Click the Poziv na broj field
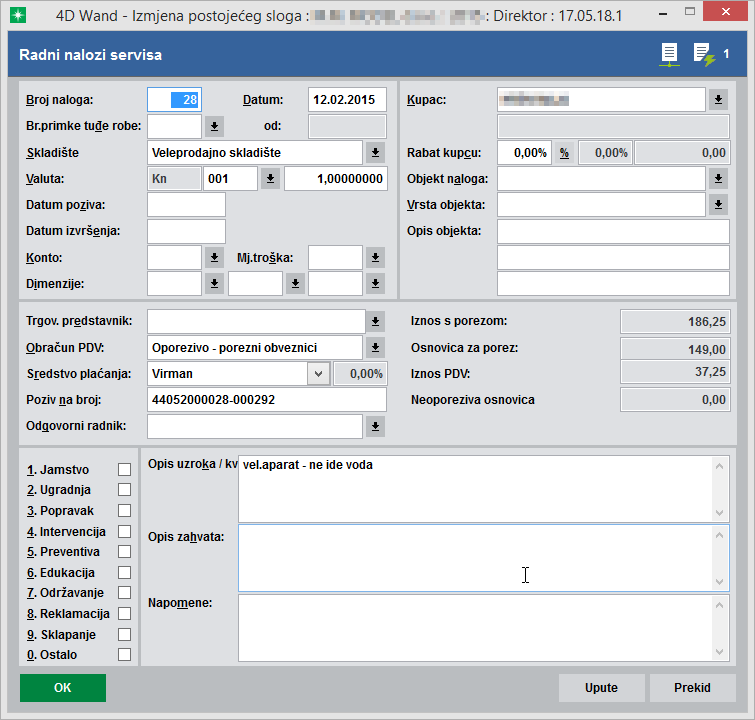The height and width of the screenshot is (720, 755). click(267, 400)
